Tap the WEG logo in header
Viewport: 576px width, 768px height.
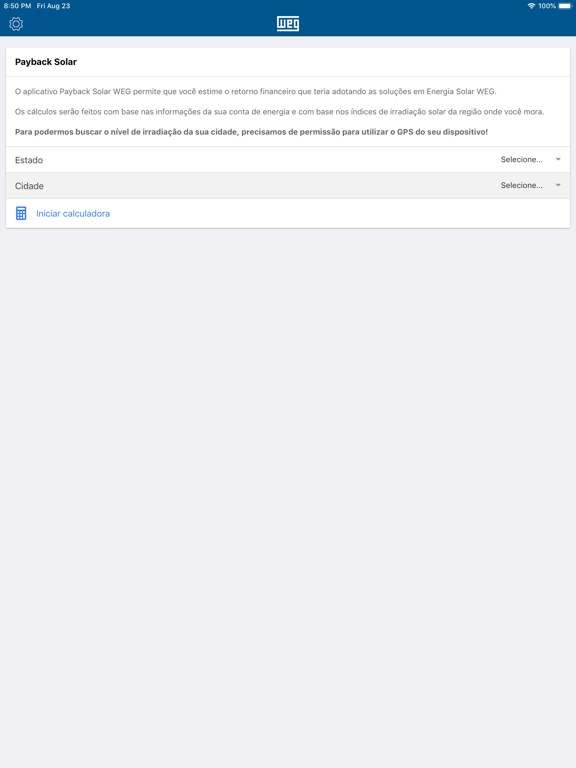click(288, 24)
